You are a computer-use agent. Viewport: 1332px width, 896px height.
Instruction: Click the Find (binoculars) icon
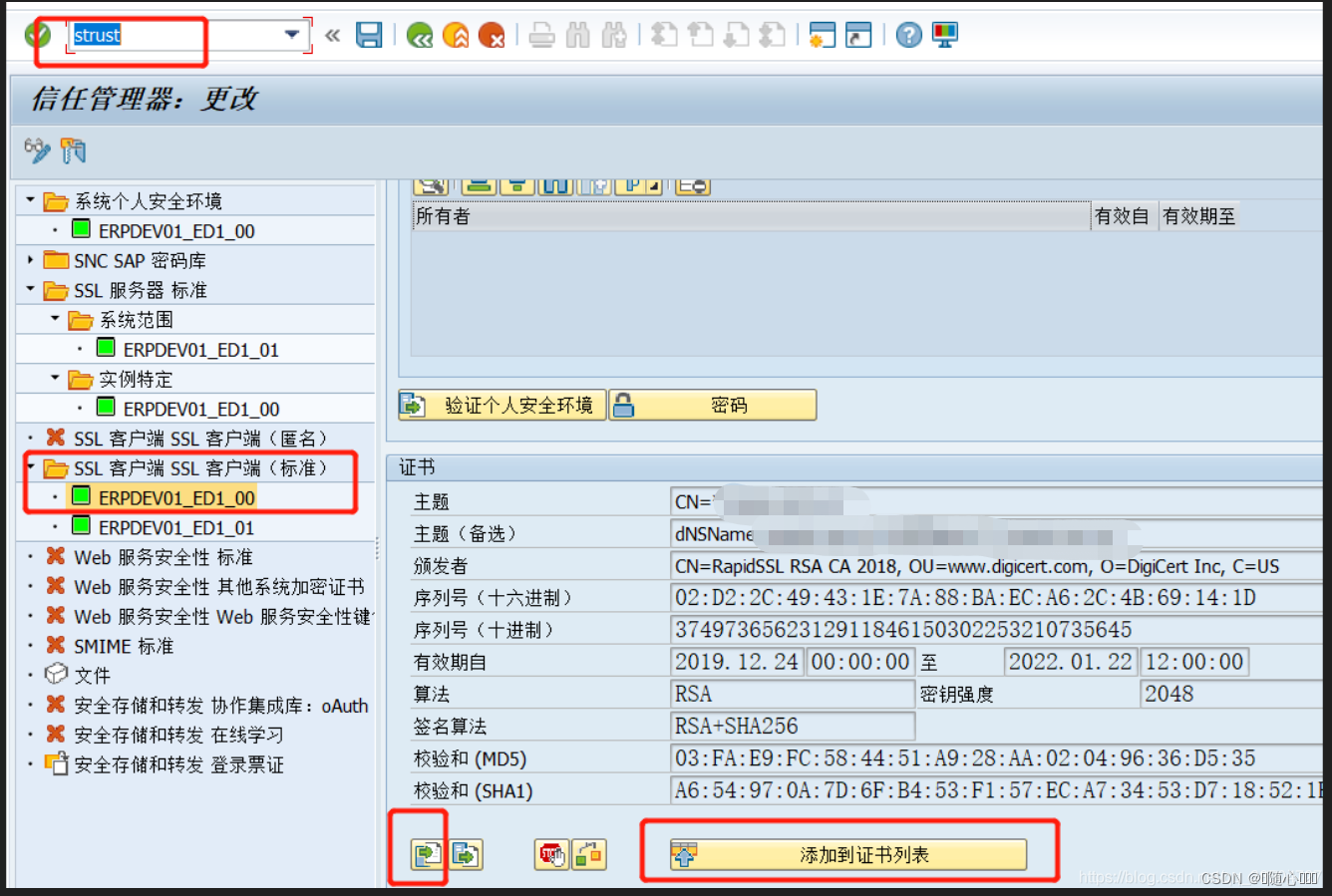578,34
